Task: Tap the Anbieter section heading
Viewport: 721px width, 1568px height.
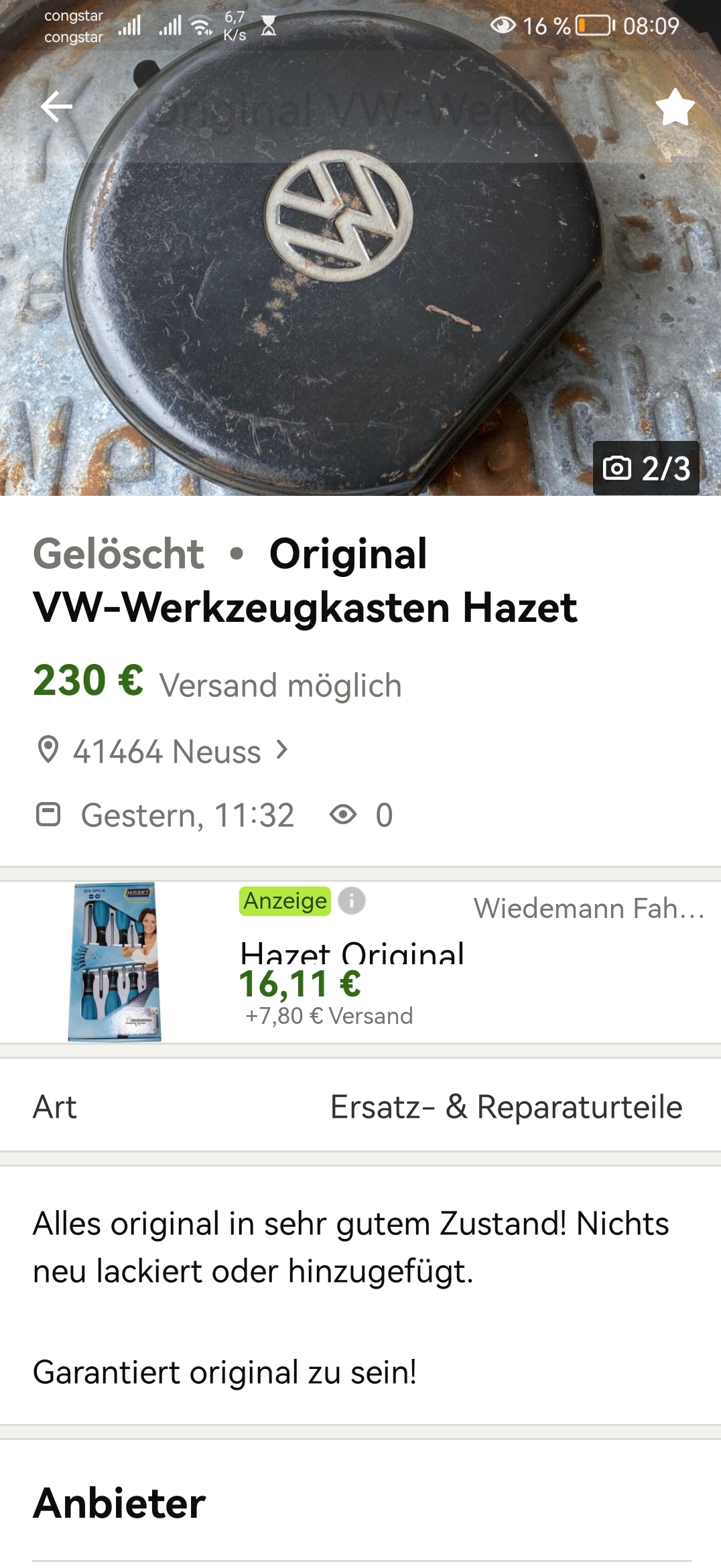Action: click(119, 1503)
